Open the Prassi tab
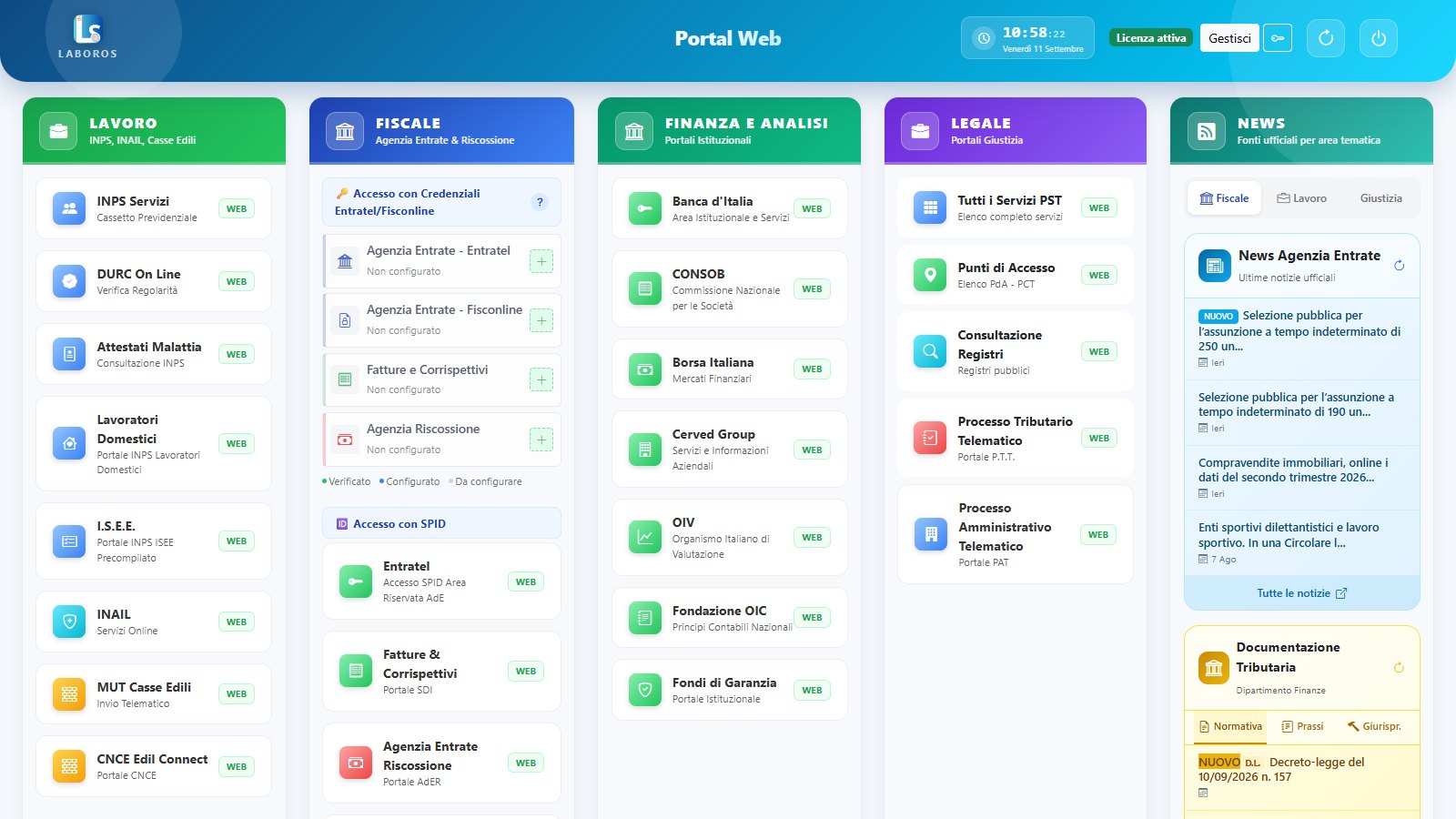Viewport: 1456px width, 819px height. (x=1302, y=726)
